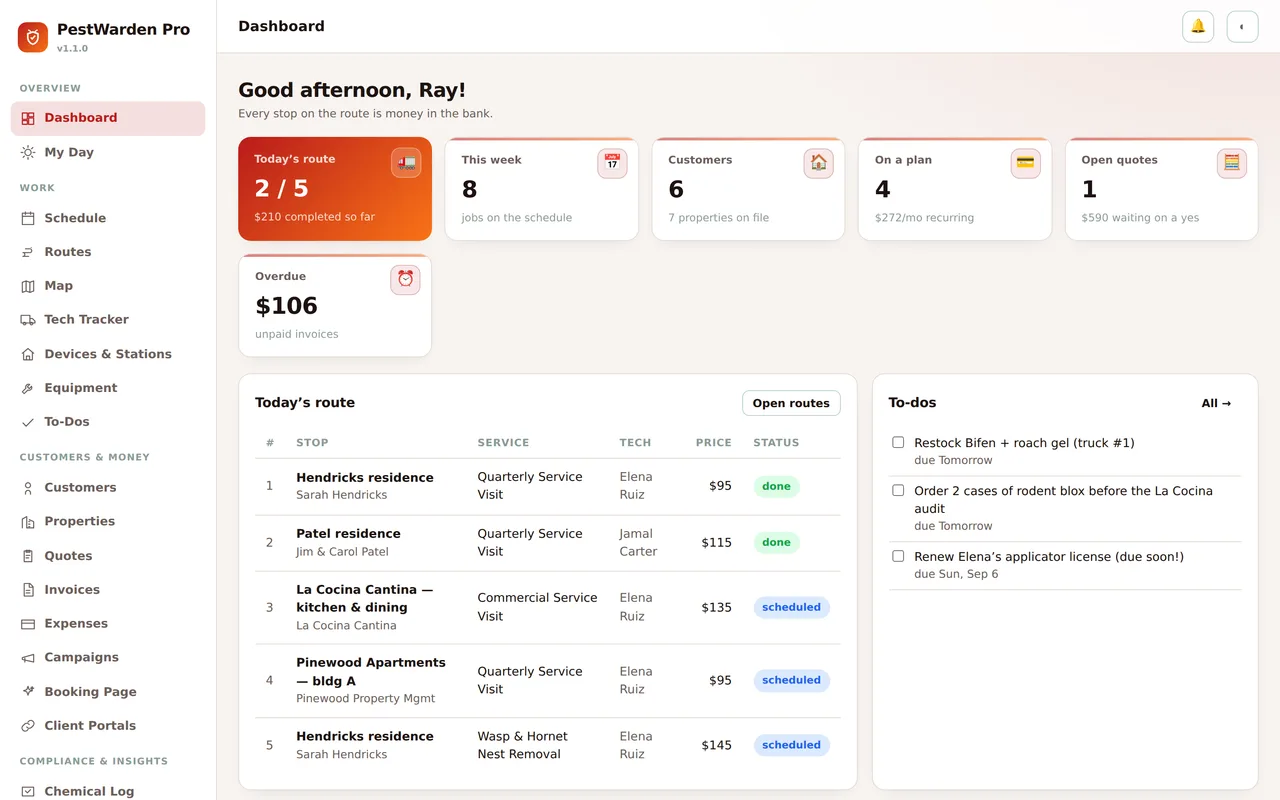Open the Overdue $106 card

(x=335, y=305)
